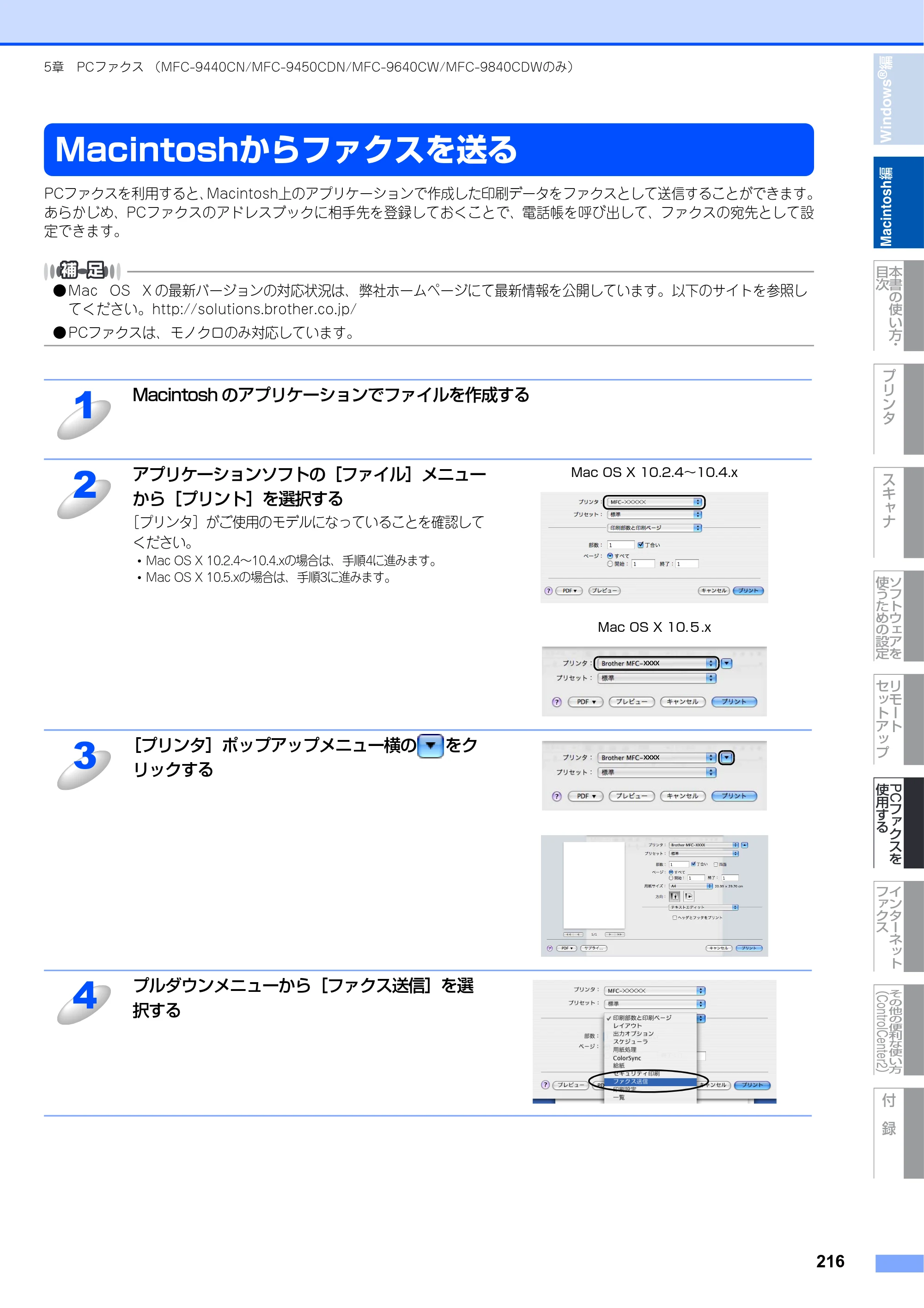Choose スケジューラ in step 4's pulldown menu
The height and width of the screenshot is (1308, 924).
650,1041
